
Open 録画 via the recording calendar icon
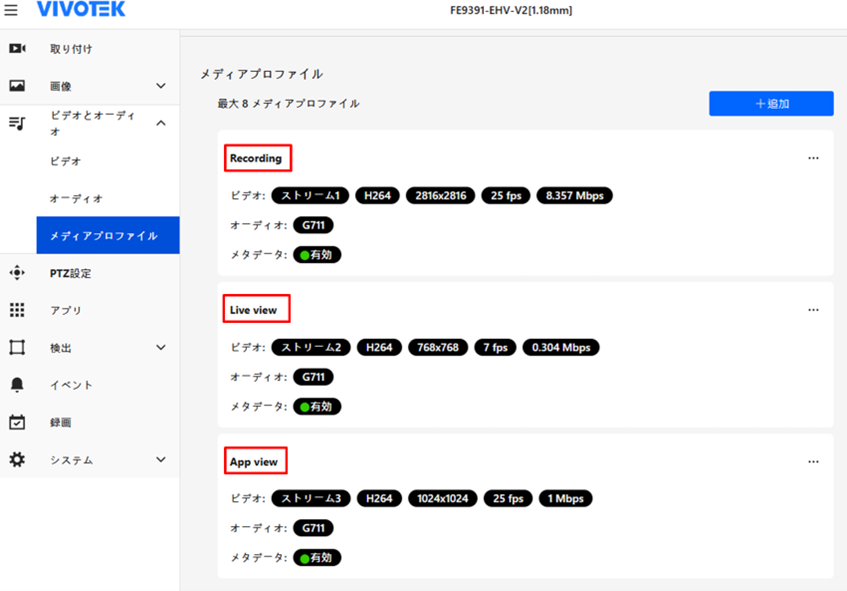click(x=17, y=422)
